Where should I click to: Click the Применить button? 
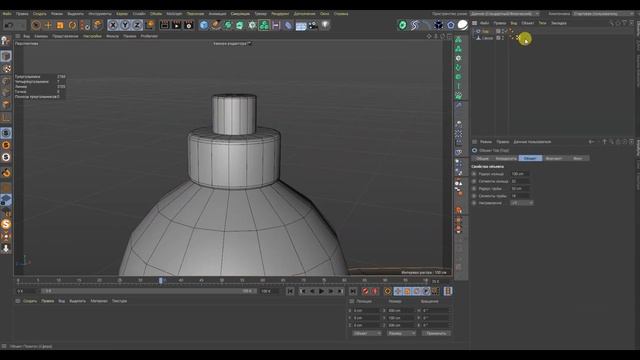[x=436, y=333]
